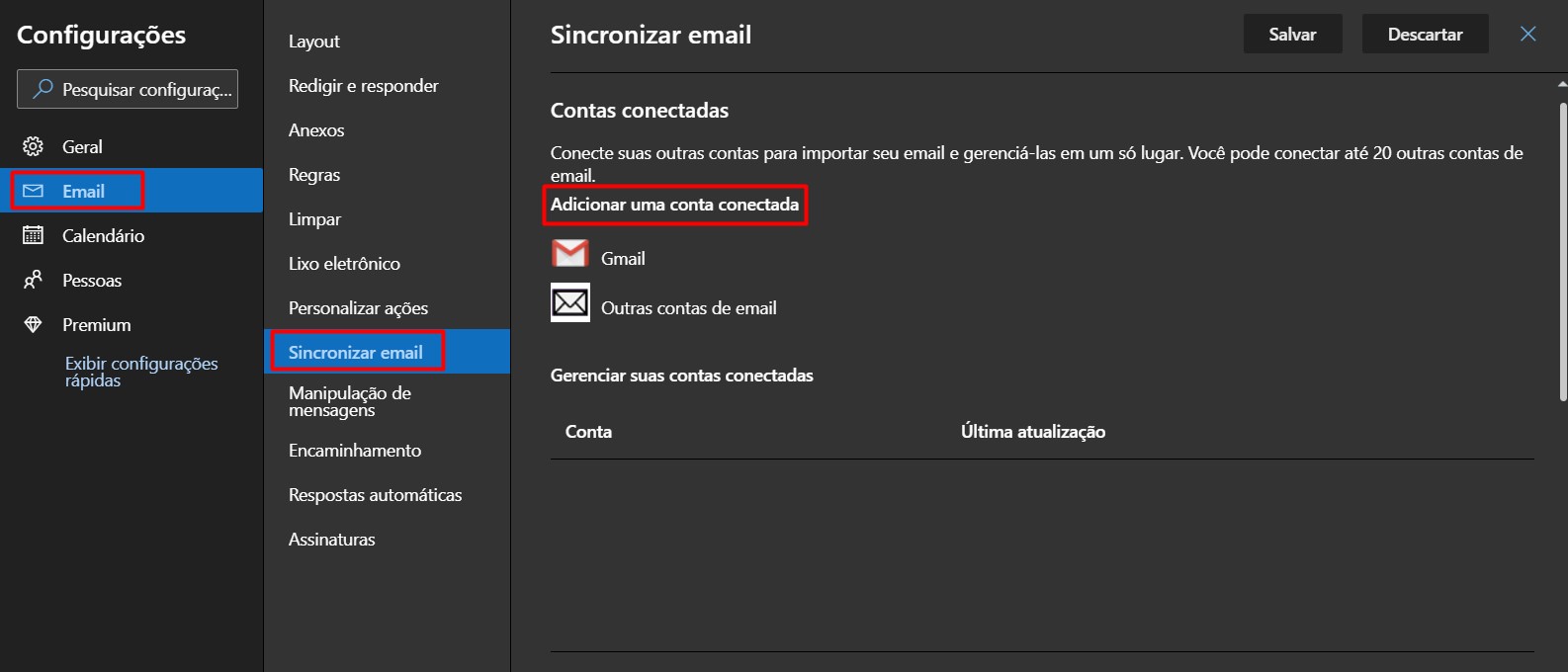Screen dimensions: 1568x672
Task: Select Encaminhamento in the submenu
Action: click(x=354, y=451)
